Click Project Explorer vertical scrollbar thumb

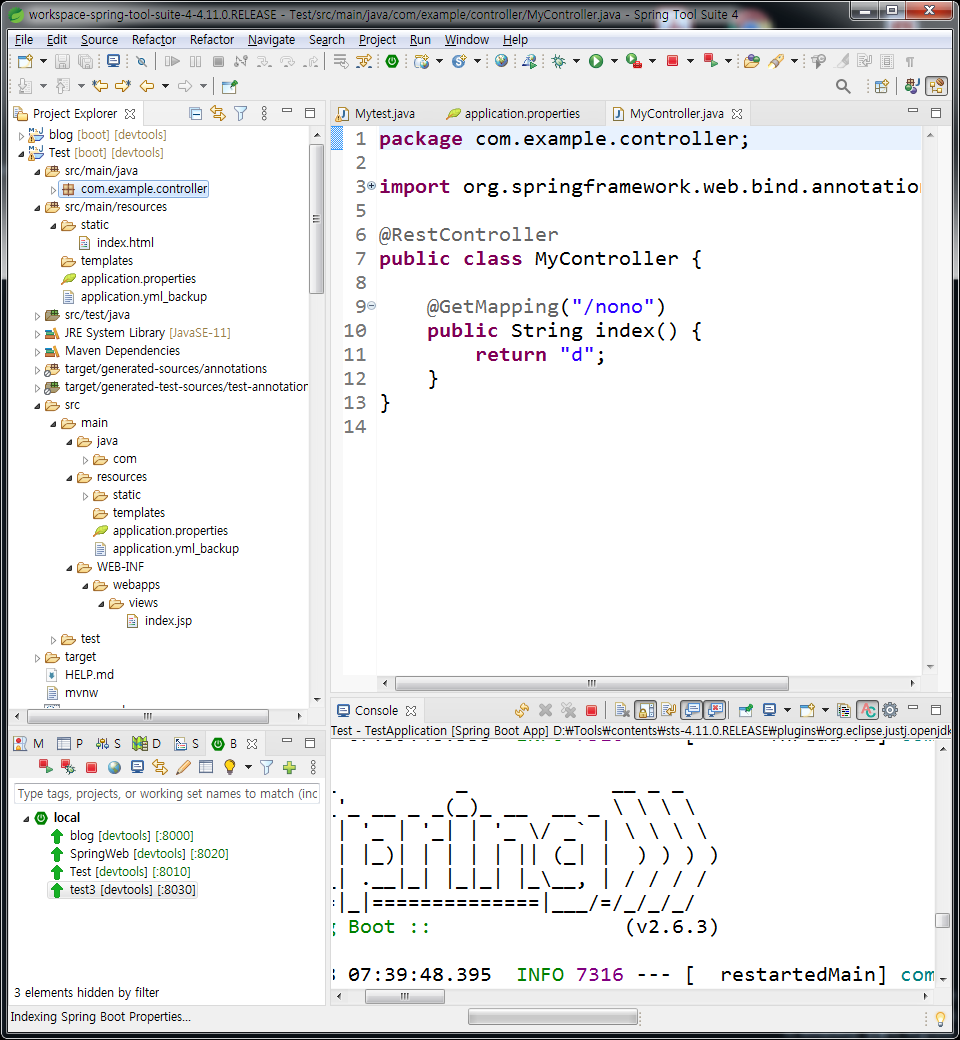point(316,219)
